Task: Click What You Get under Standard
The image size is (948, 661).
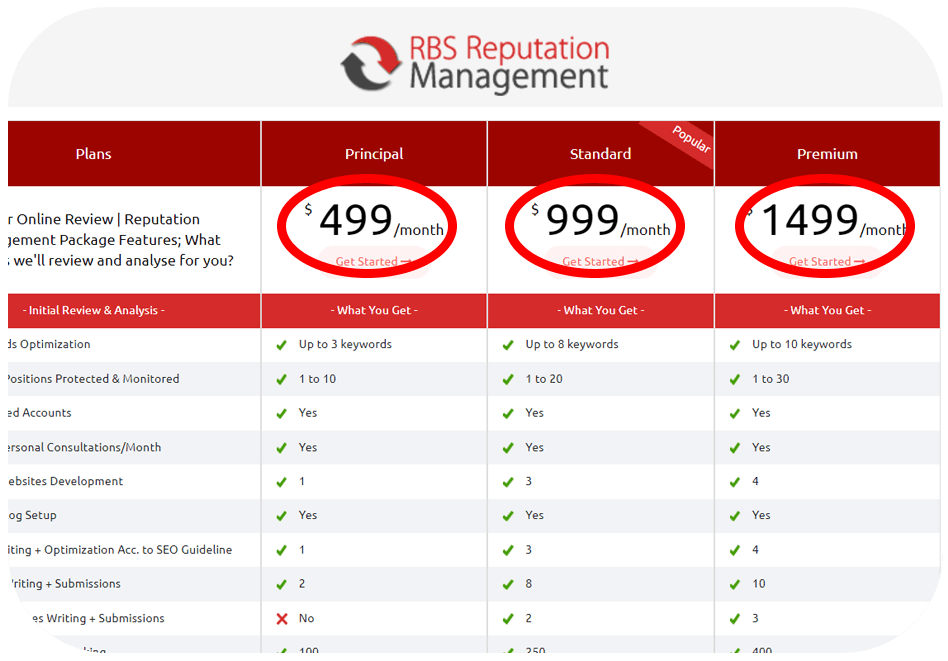Action: click(x=600, y=310)
